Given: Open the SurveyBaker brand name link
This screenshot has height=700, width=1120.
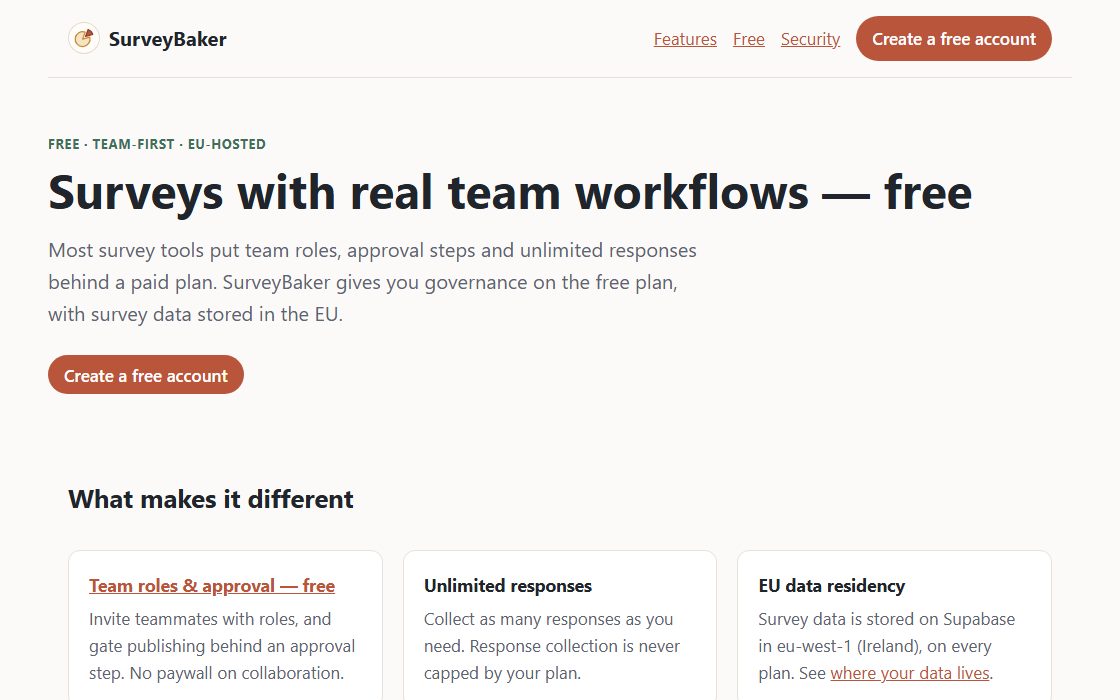Looking at the screenshot, I should click(x=167, y=39).
